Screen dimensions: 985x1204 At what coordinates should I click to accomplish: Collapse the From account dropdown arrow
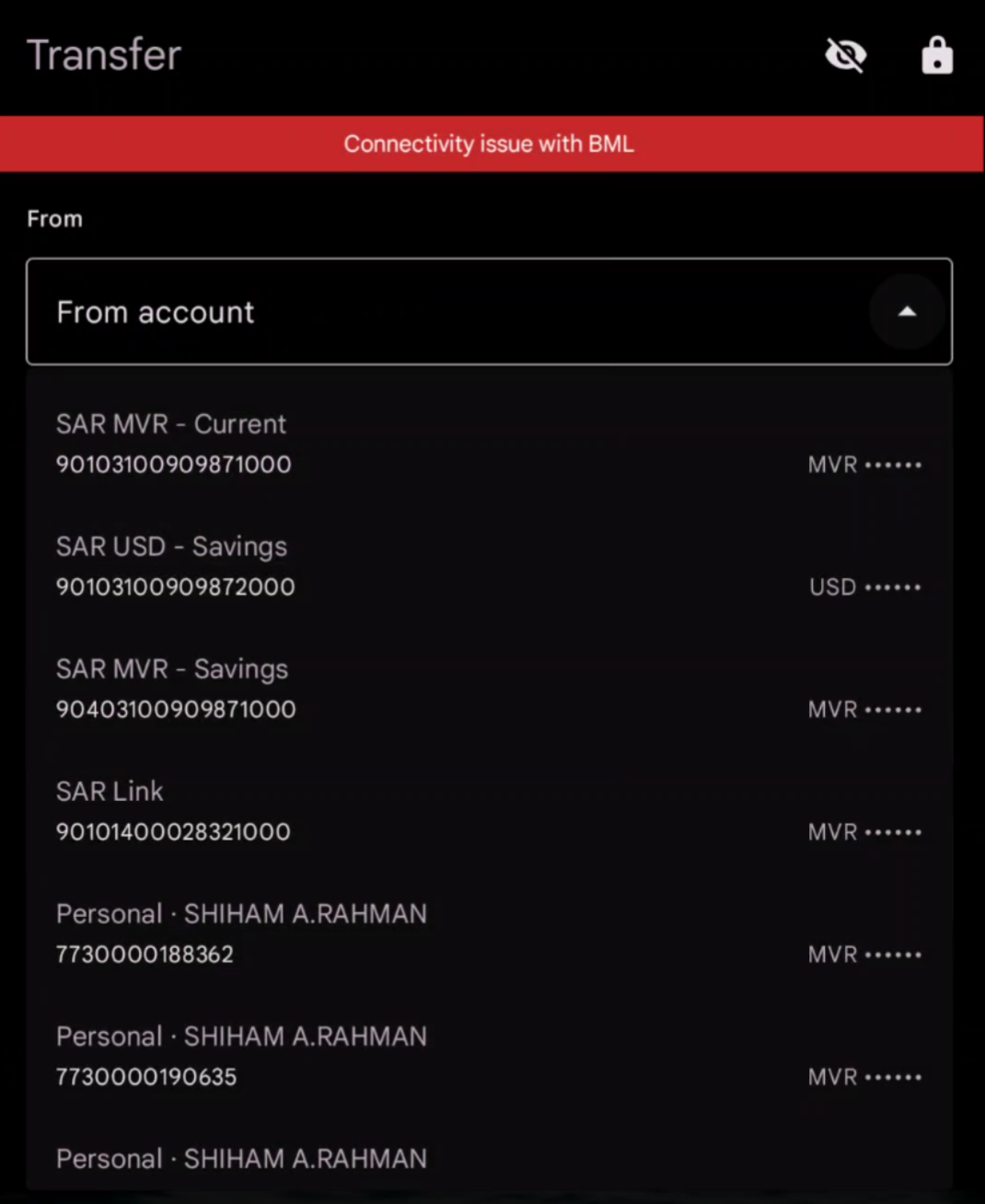[907, 312]
